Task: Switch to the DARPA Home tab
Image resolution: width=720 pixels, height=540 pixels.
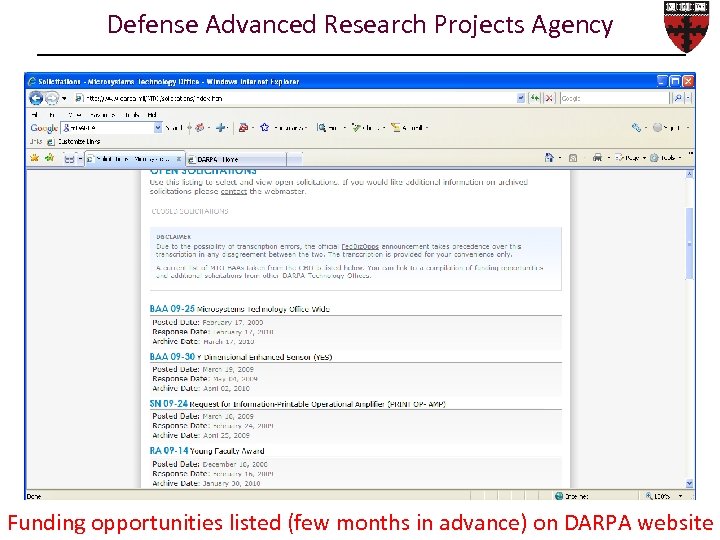Action: coord(236,159)
